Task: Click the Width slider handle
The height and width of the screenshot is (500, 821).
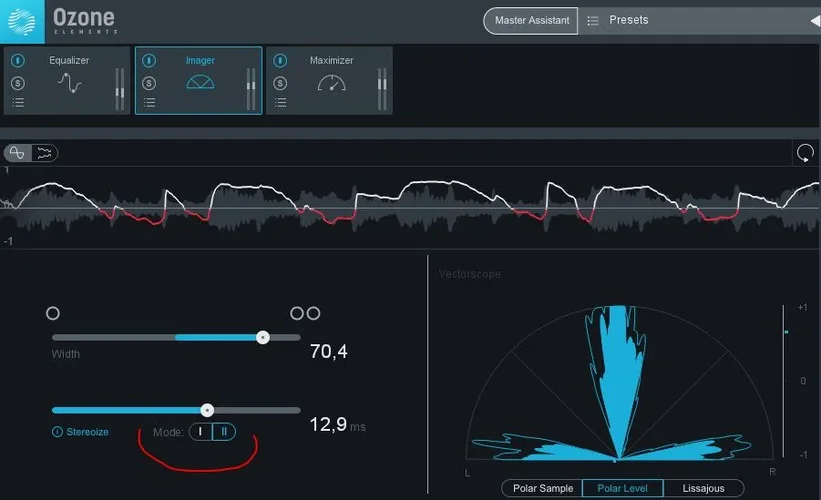Action: pos(263,338)
